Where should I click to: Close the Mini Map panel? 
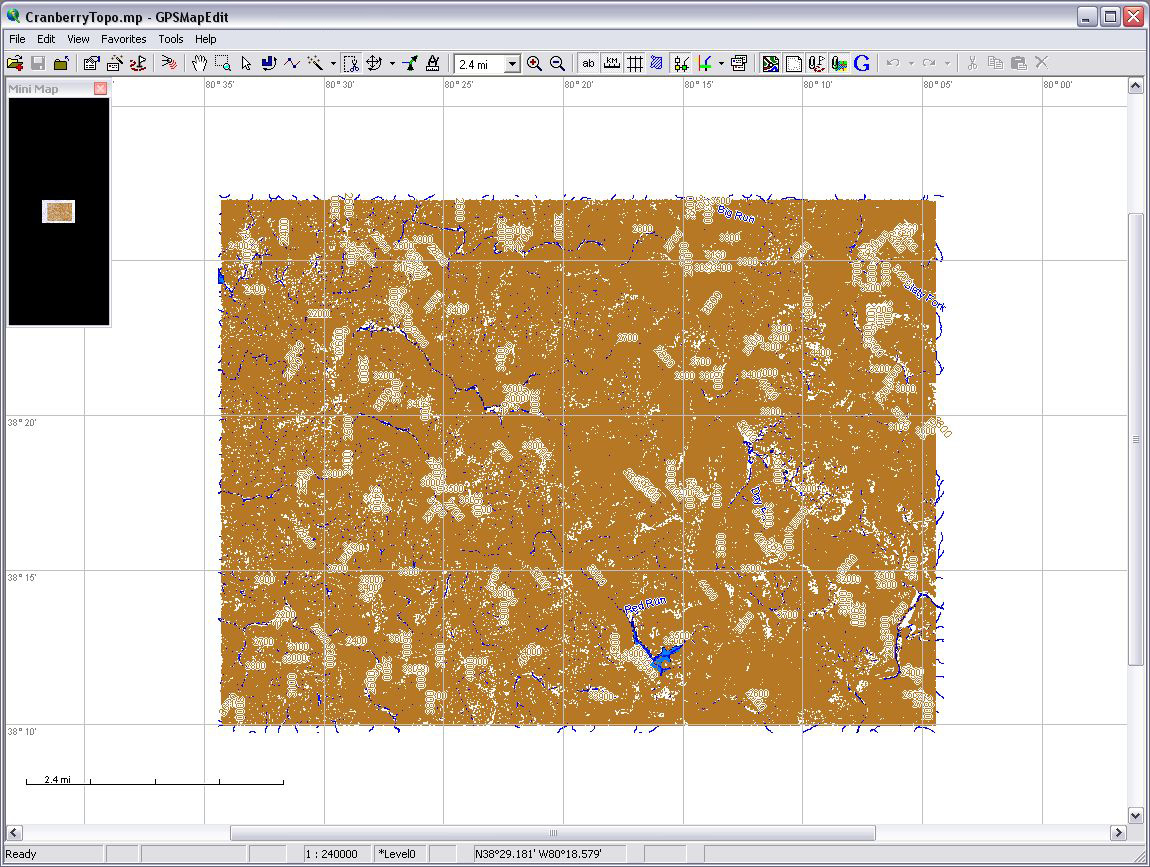click(99, 88)
